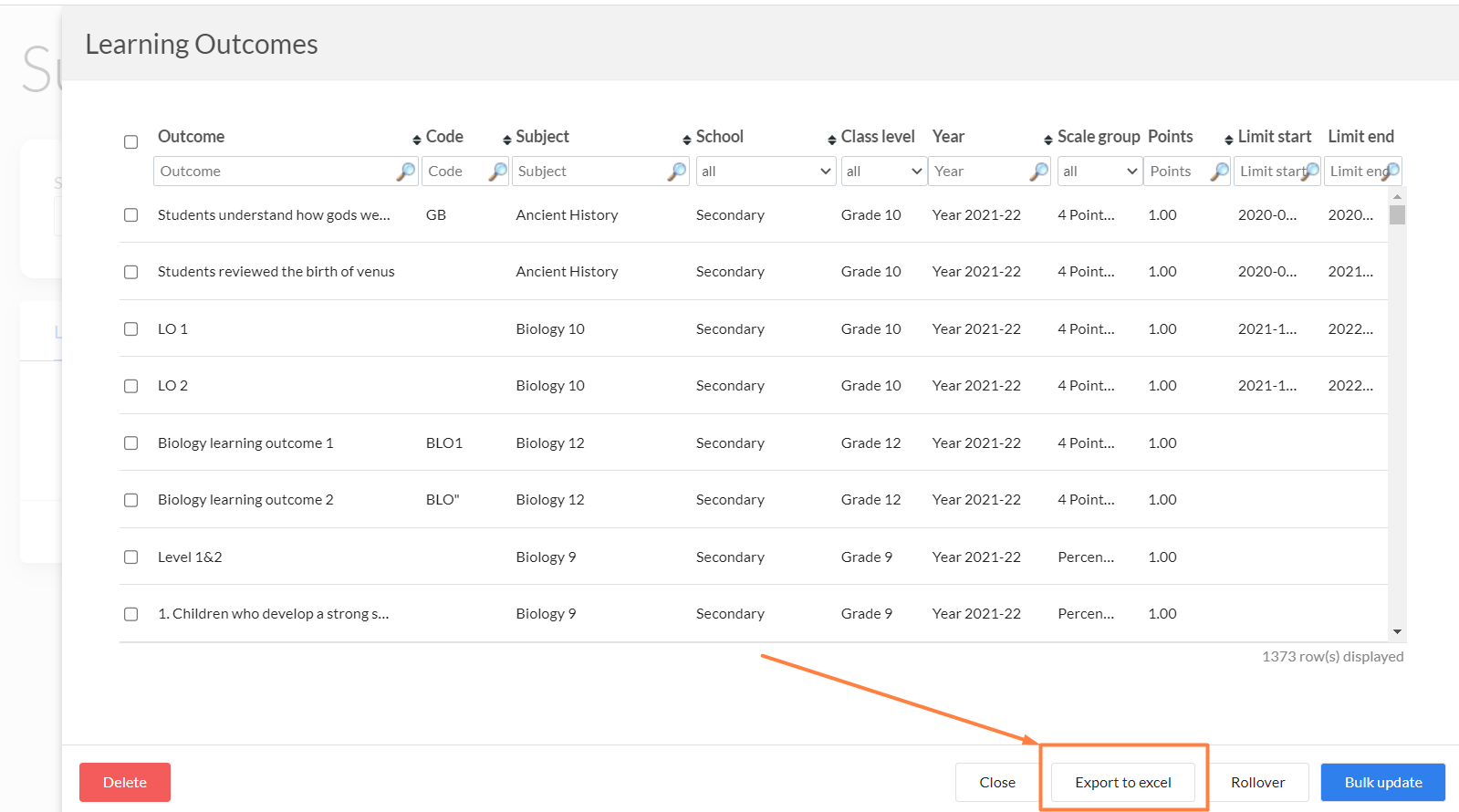Click the Bulk update button
The height and width of the screenshot is (812, 1459).
[x=1383, y=783]
